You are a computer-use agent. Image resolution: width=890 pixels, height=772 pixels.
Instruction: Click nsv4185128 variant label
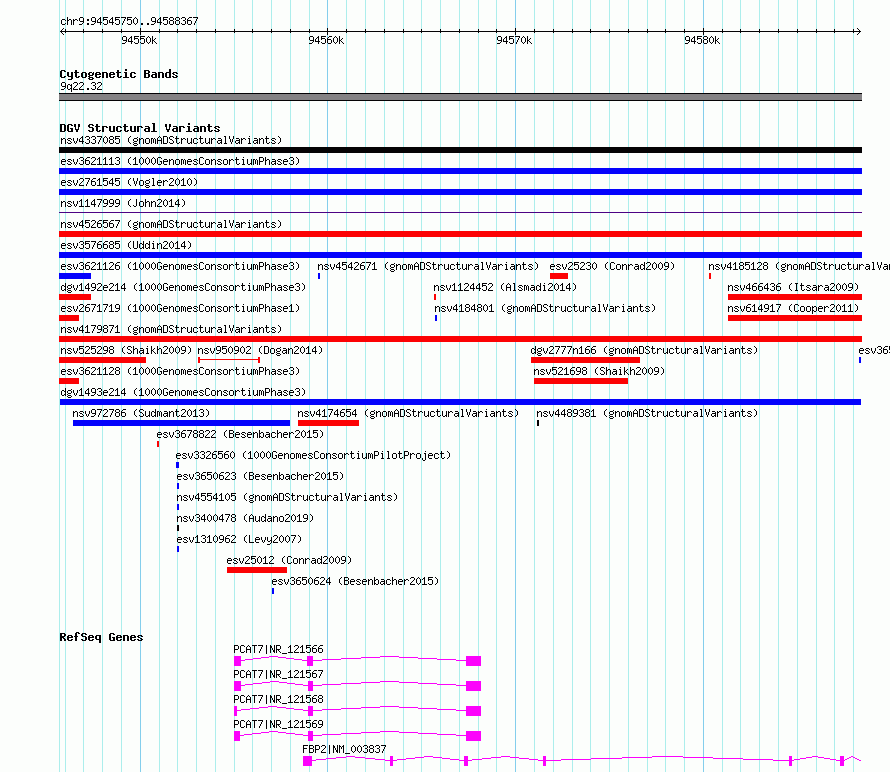click(x=799, y=266)
